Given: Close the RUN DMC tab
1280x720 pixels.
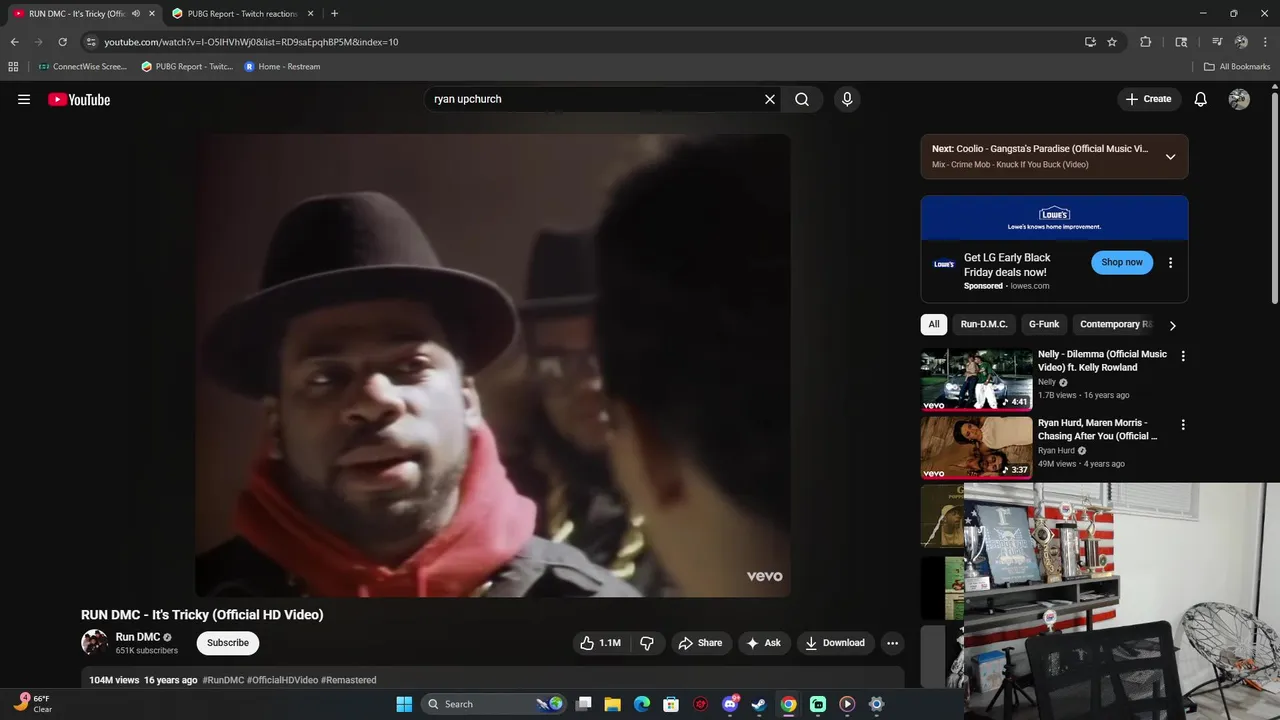Looking at the screenshot, I should 152,14.
